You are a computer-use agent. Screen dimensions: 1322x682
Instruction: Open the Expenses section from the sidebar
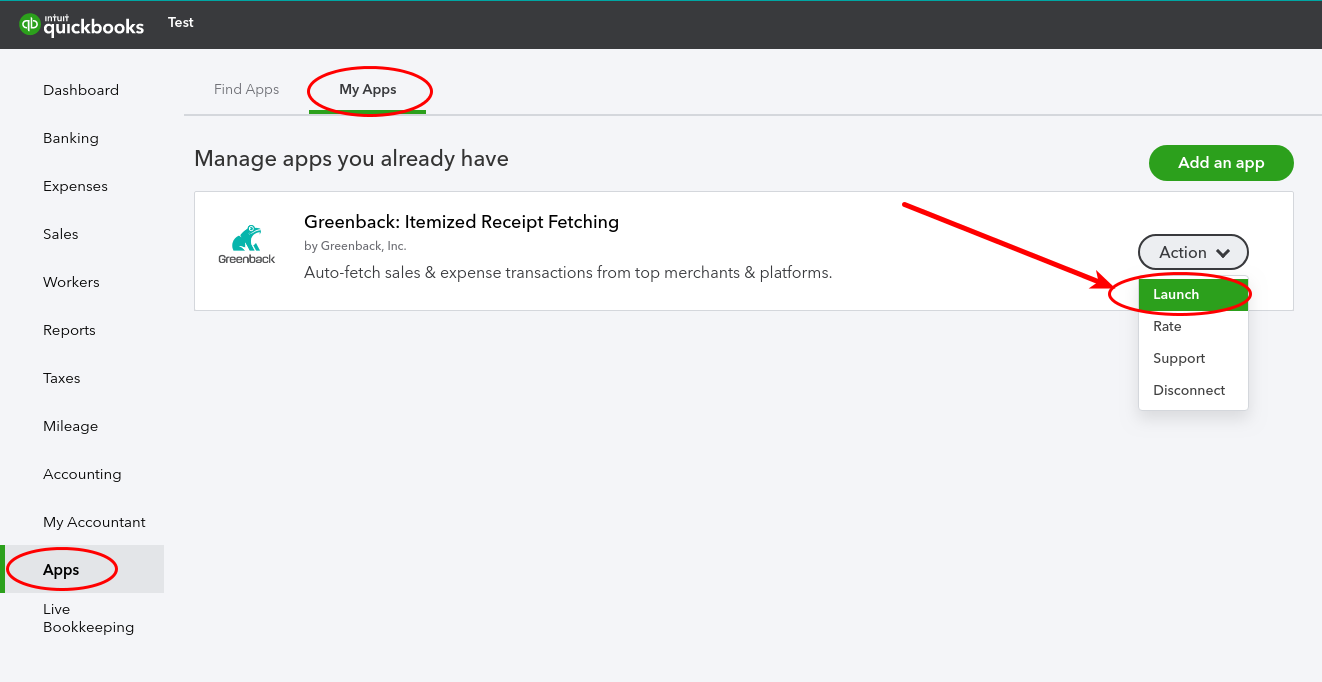75,186
